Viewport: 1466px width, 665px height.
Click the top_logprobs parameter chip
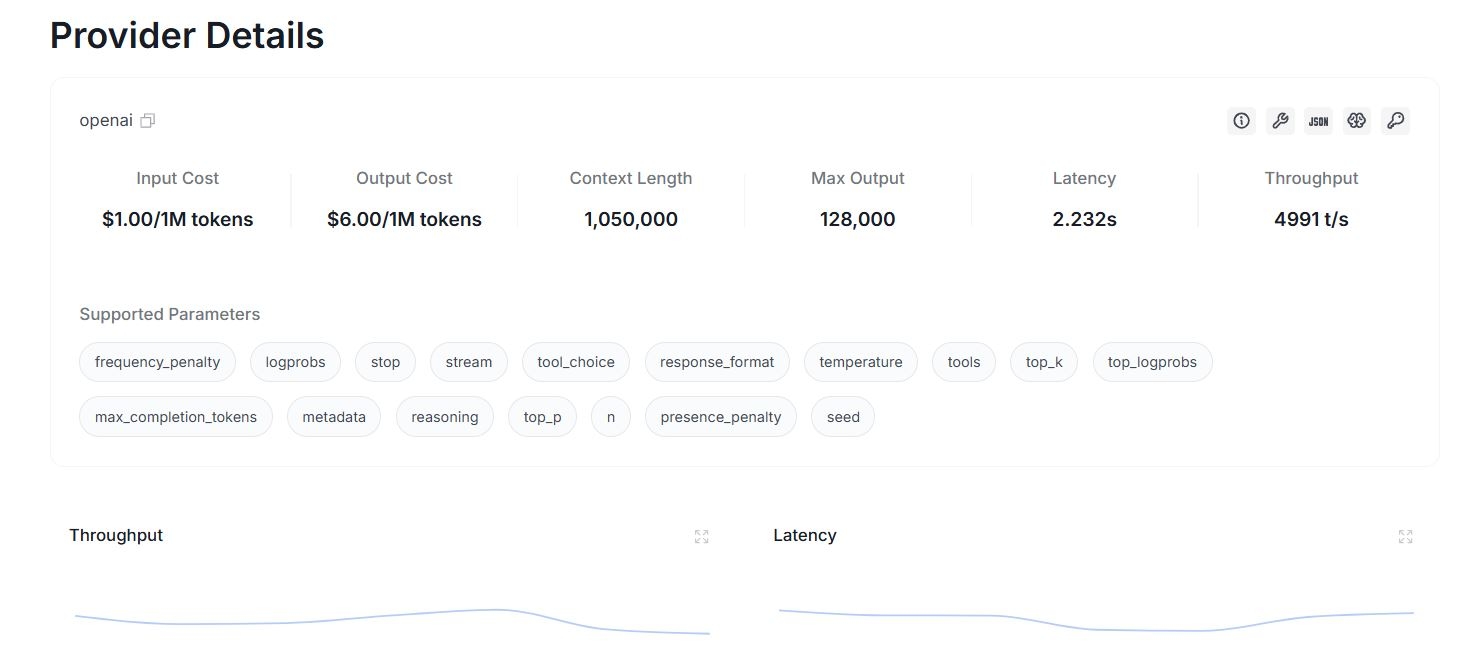pyautogui.click(x=1152, y=362)
